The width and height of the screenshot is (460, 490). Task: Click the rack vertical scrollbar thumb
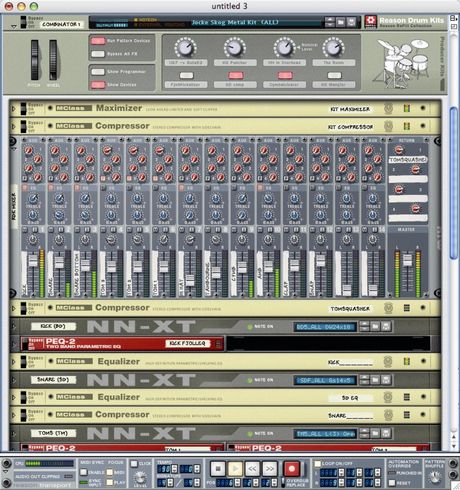pos(454,183)
